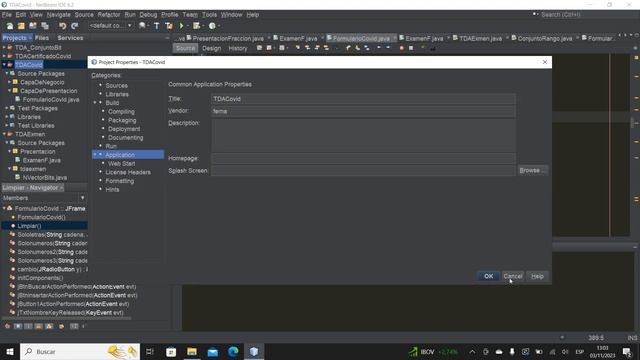The image size is (640, 360).
Task: Open the default config dropdown
Action: point(111,26)
